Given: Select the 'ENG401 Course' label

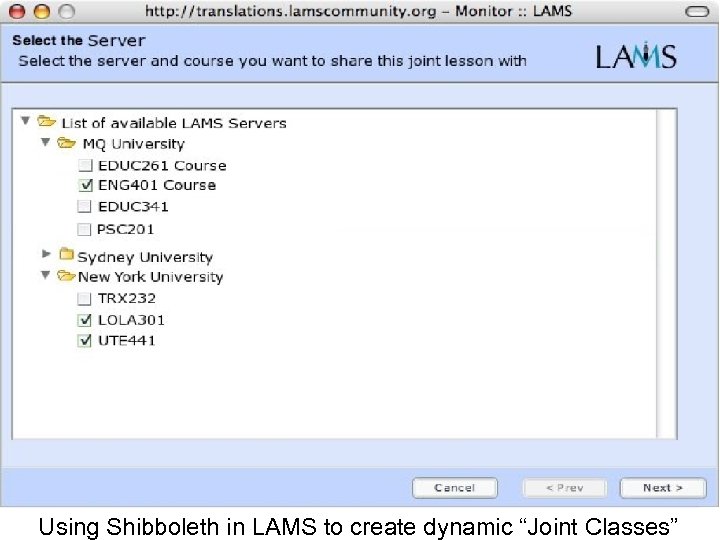Looking at the screenshot, I should point(157,186).
